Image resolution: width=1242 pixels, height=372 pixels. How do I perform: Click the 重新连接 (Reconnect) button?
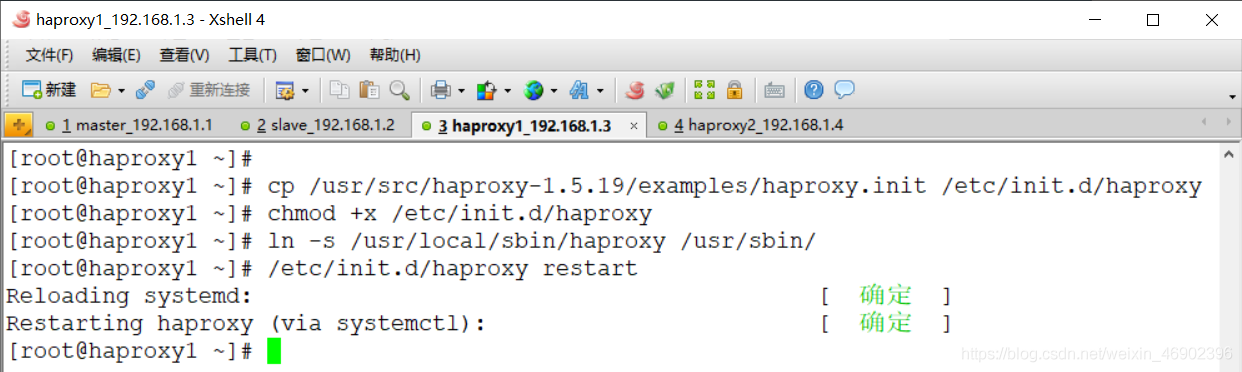pos(210,90)
